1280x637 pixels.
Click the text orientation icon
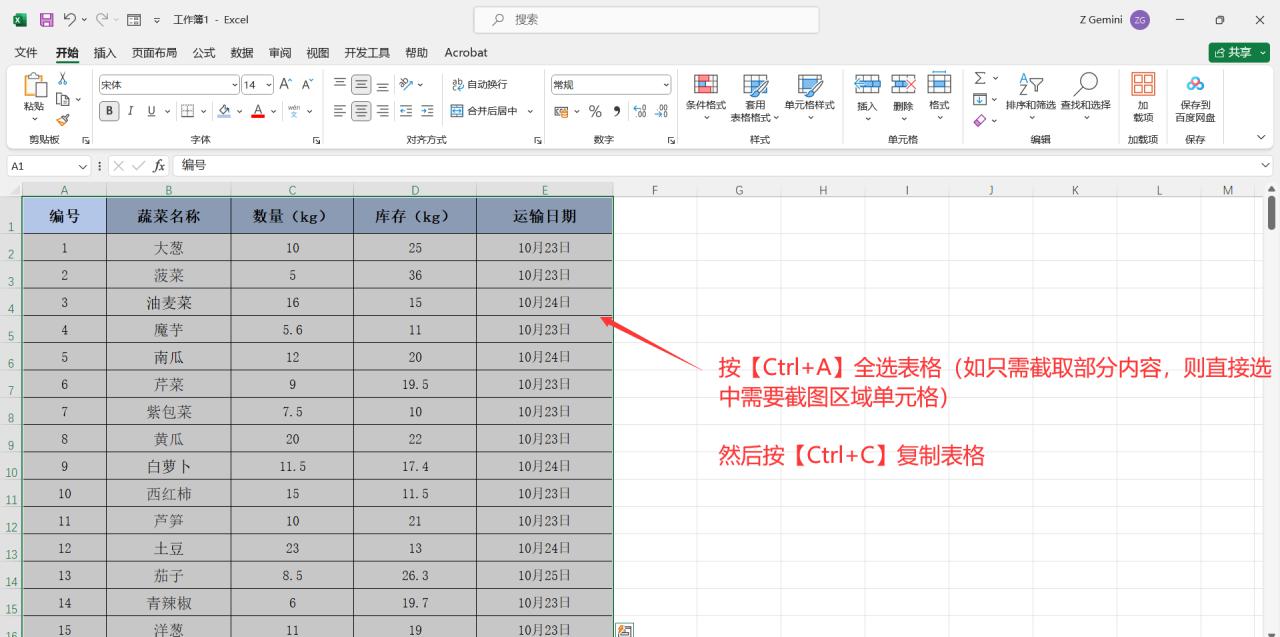click(406, 85)
